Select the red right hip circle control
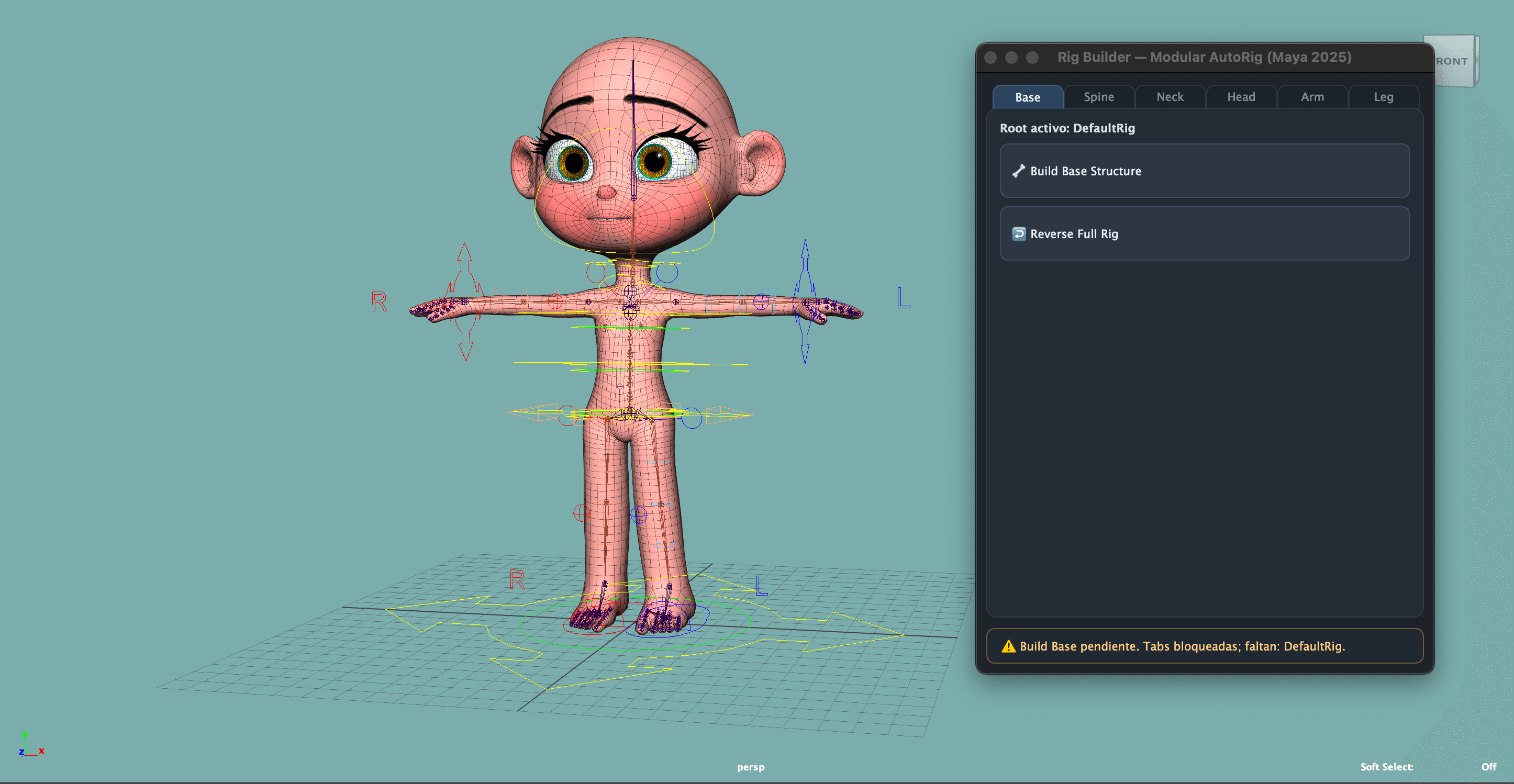Image resolution: width=1514 pixels, height=784 pixels. pos(567,416)
